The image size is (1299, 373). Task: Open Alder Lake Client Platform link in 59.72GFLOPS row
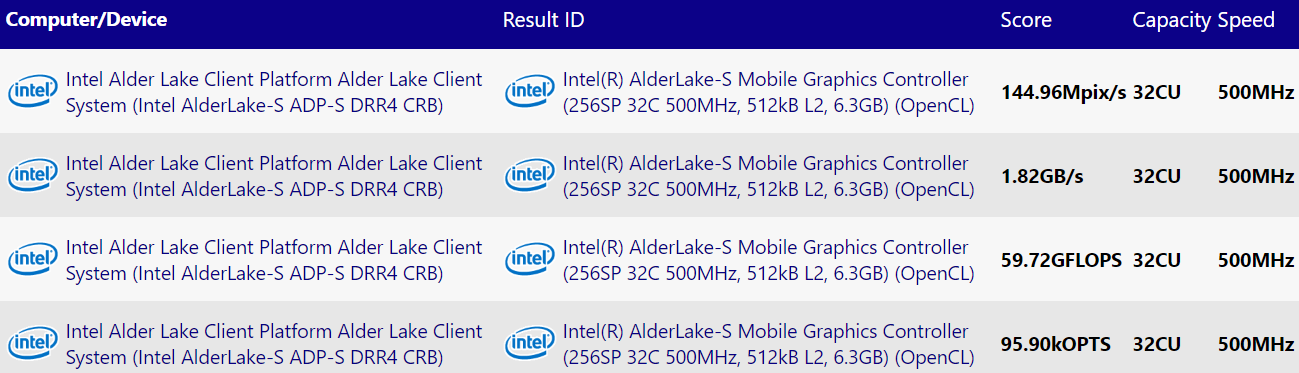pyautogui.click(x=274, y=260)
